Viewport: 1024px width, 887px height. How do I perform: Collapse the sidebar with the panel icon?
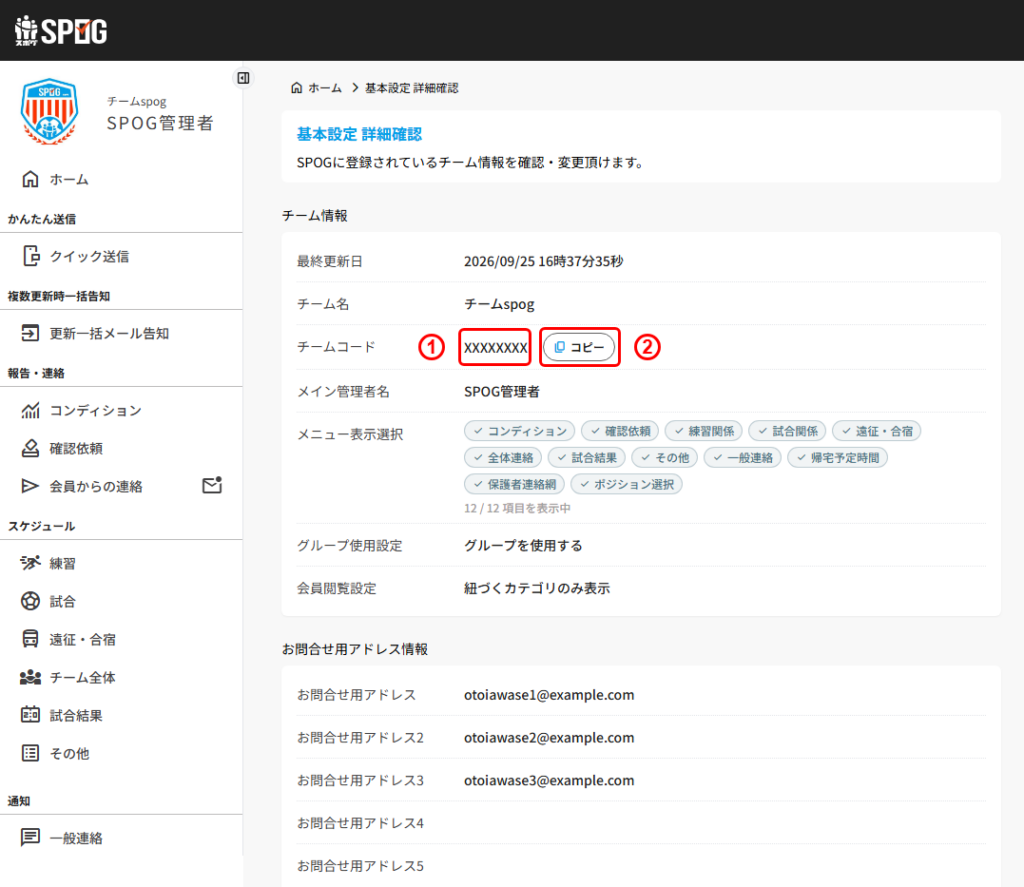point(244,78)
